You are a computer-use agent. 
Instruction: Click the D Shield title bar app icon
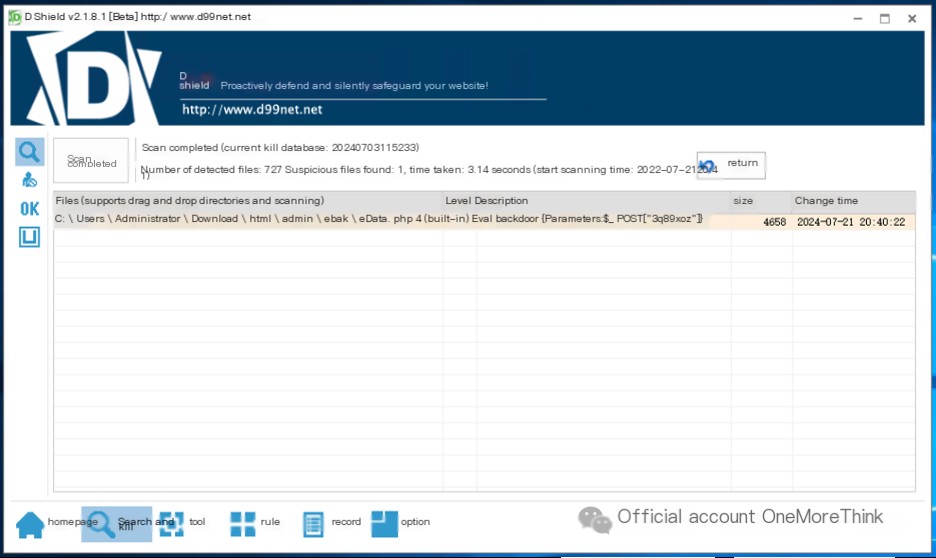tap(14, 17)
